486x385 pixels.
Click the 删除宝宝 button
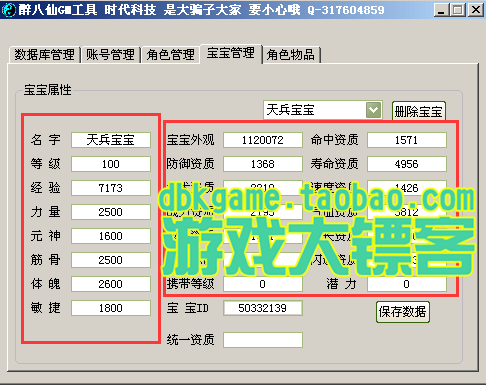[419, 111]
